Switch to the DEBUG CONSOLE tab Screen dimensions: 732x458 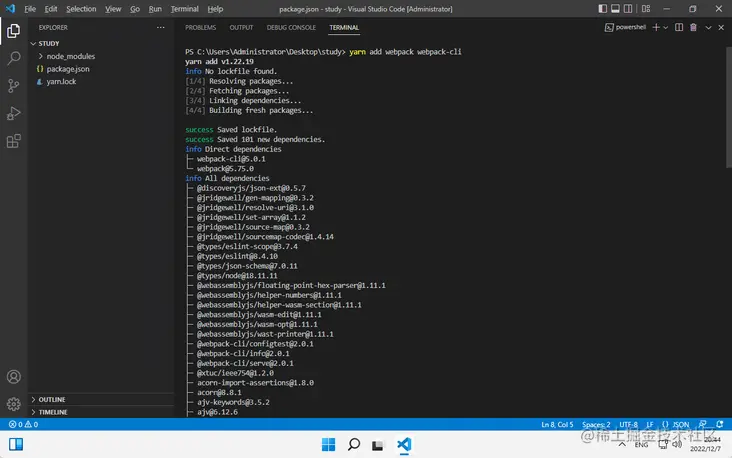(291, 28)
